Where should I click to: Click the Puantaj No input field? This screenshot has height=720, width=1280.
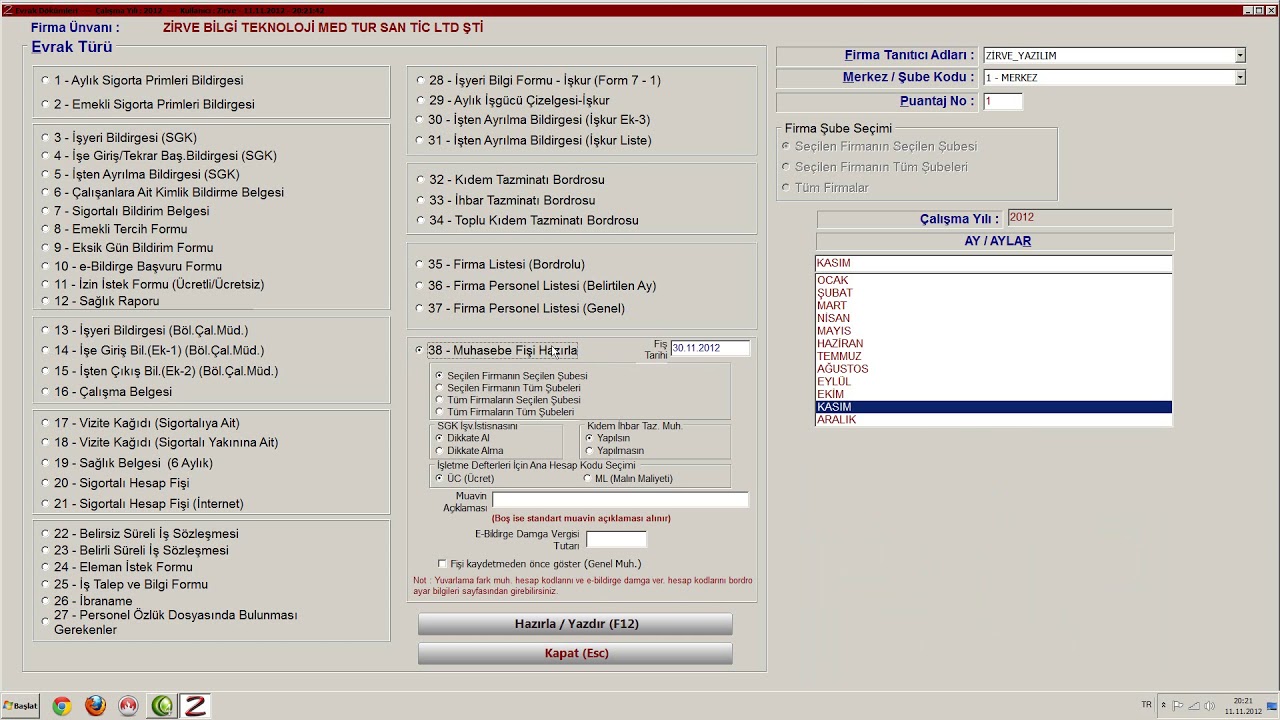1003,101
